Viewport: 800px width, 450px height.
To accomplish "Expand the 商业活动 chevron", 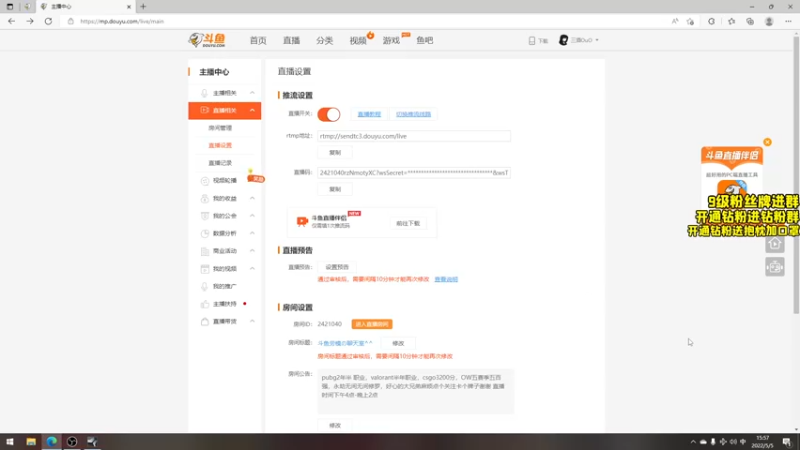I will pyautogui.click(x=252, y=251).
